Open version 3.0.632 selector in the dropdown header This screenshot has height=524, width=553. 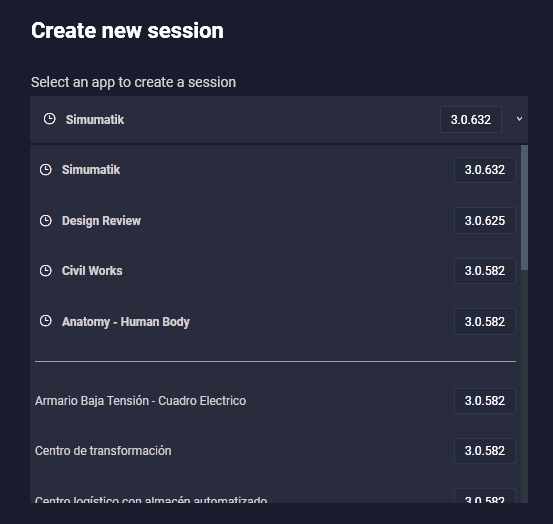point(471,120)
